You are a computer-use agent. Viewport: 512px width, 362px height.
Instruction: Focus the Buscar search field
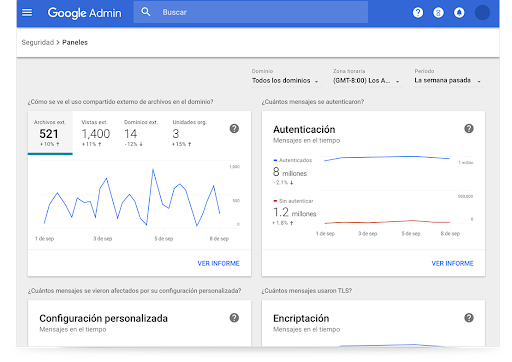pyautogui.click(x=251, y=12)
